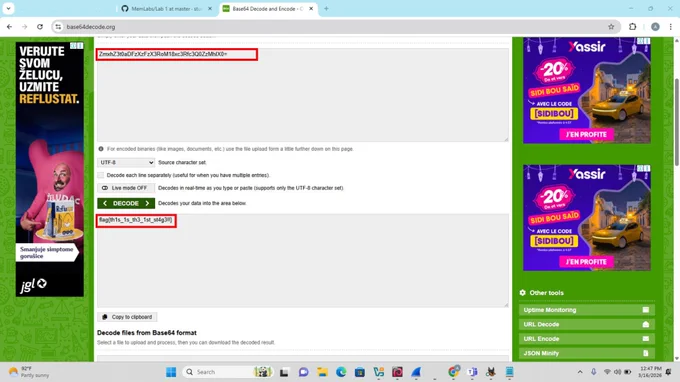Open the Chrome three-dot menu
Viewport: 680px width, 382px height.
coord(671,27)
